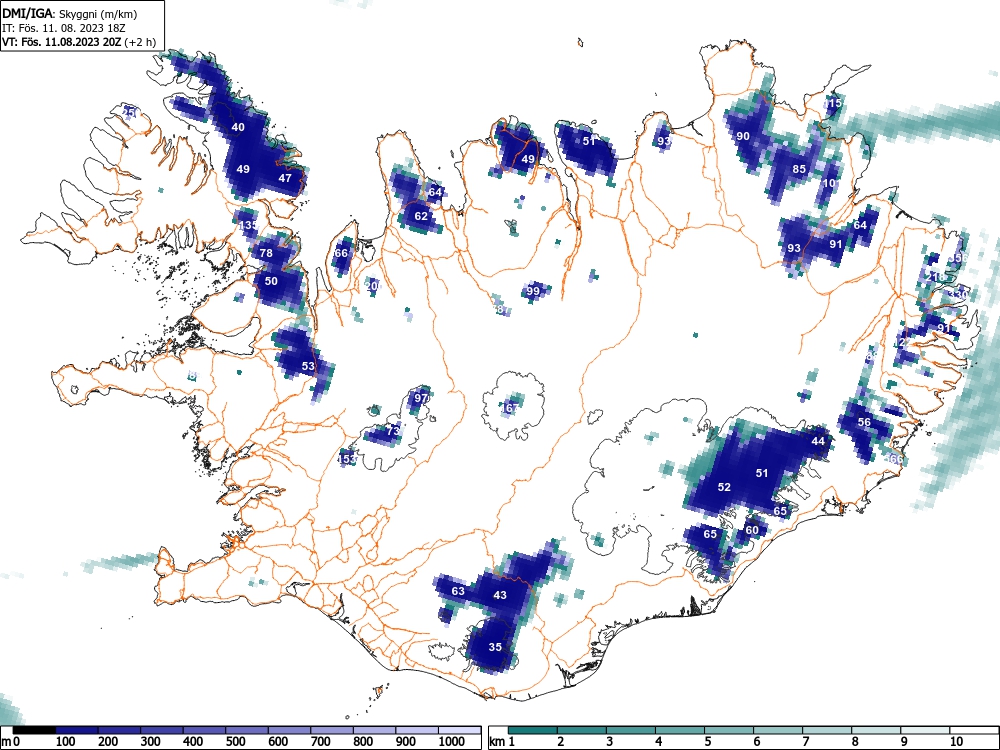The image size is (1000, 750).
Task: Click the visibility value 115 on the map
Action: 832,103
